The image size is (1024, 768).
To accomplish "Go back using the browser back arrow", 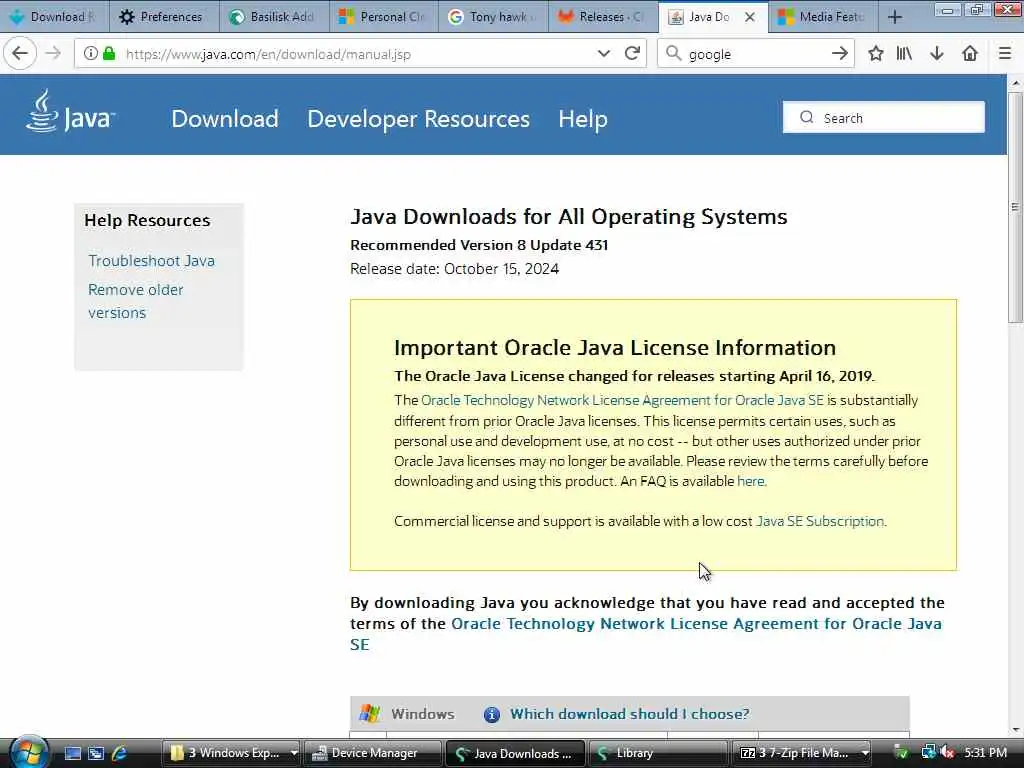I will point(20,53).
